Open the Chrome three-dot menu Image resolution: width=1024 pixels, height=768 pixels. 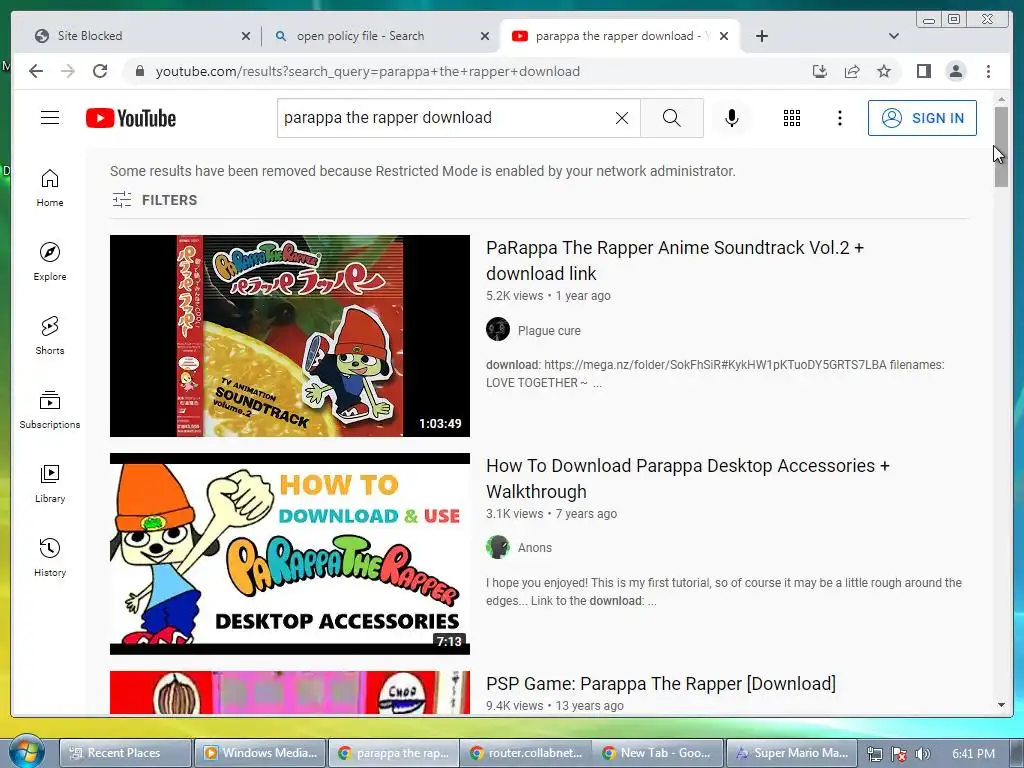pyautogui.click(x=988, y=71)
